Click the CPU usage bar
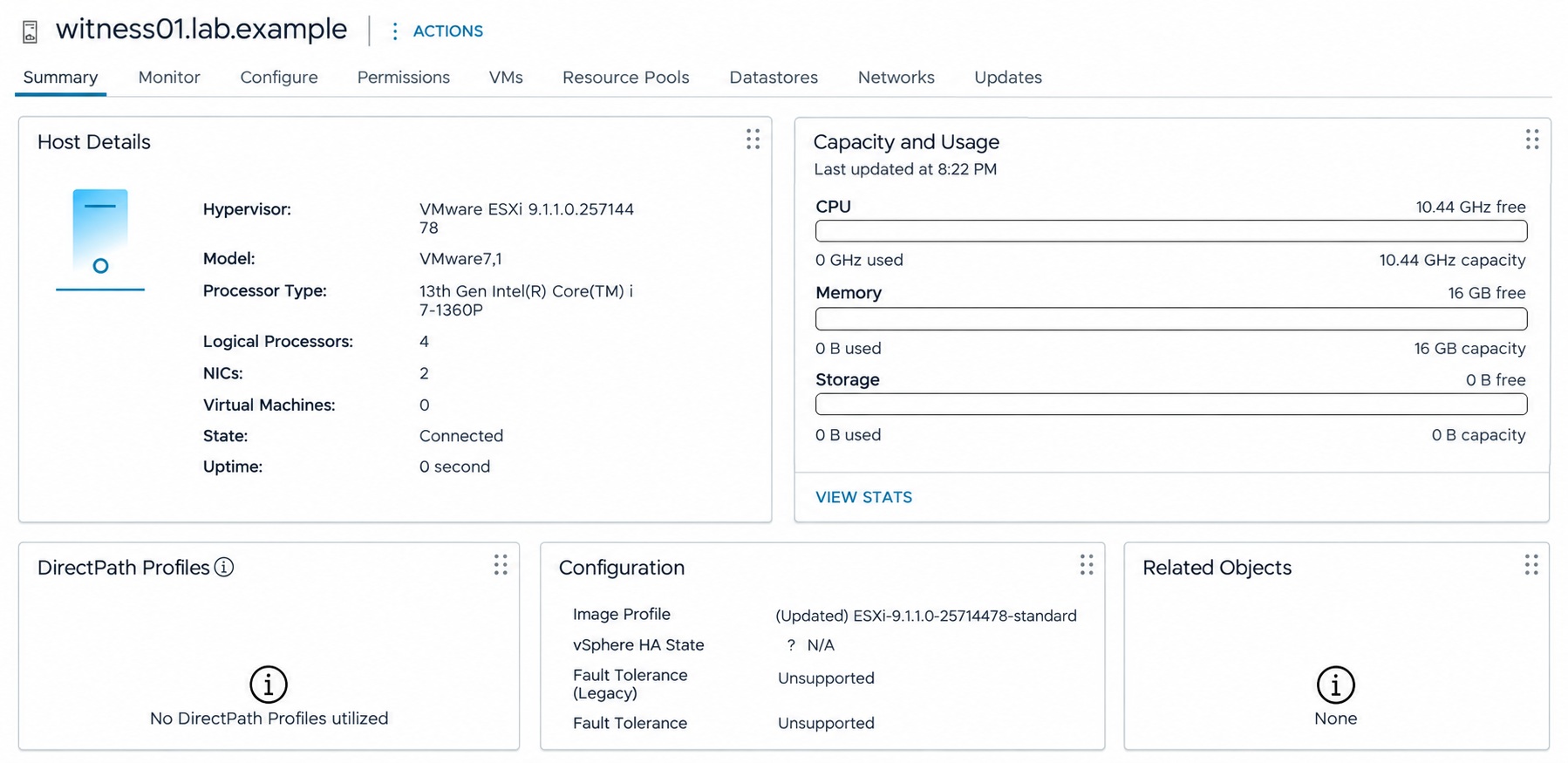Image resolution: width=1568 pixels, height=763 pixels. tap(1171, 231)
